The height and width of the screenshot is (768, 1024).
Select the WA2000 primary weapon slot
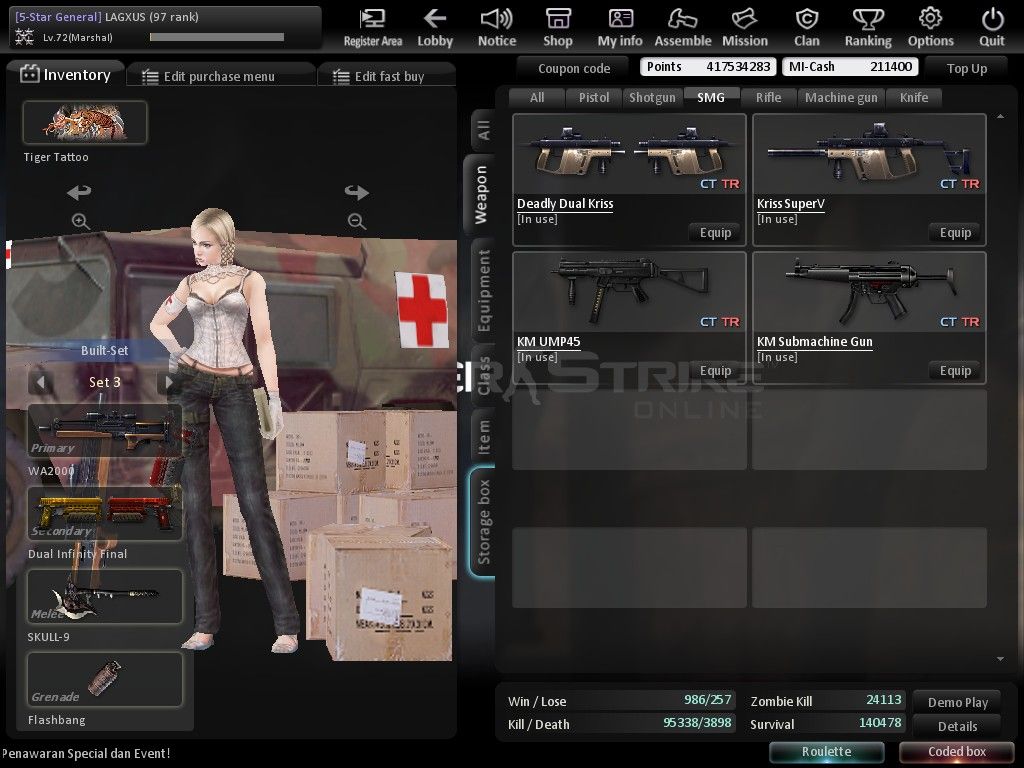point(104,430)
